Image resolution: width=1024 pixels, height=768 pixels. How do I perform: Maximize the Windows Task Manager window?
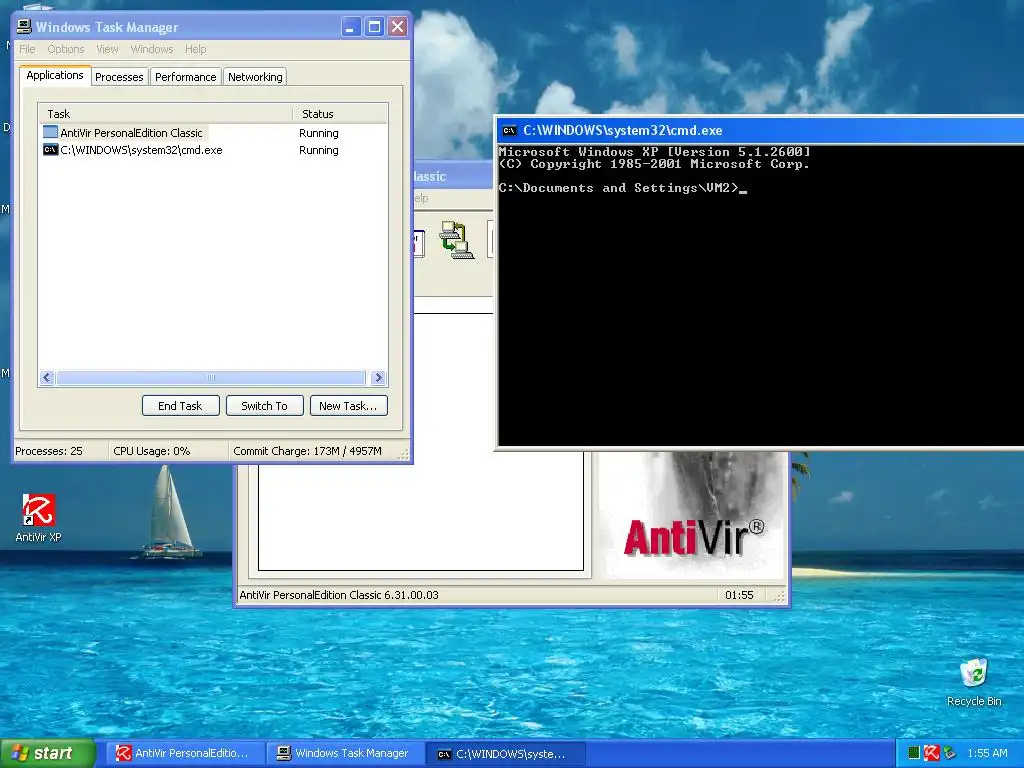coord(374,27)
